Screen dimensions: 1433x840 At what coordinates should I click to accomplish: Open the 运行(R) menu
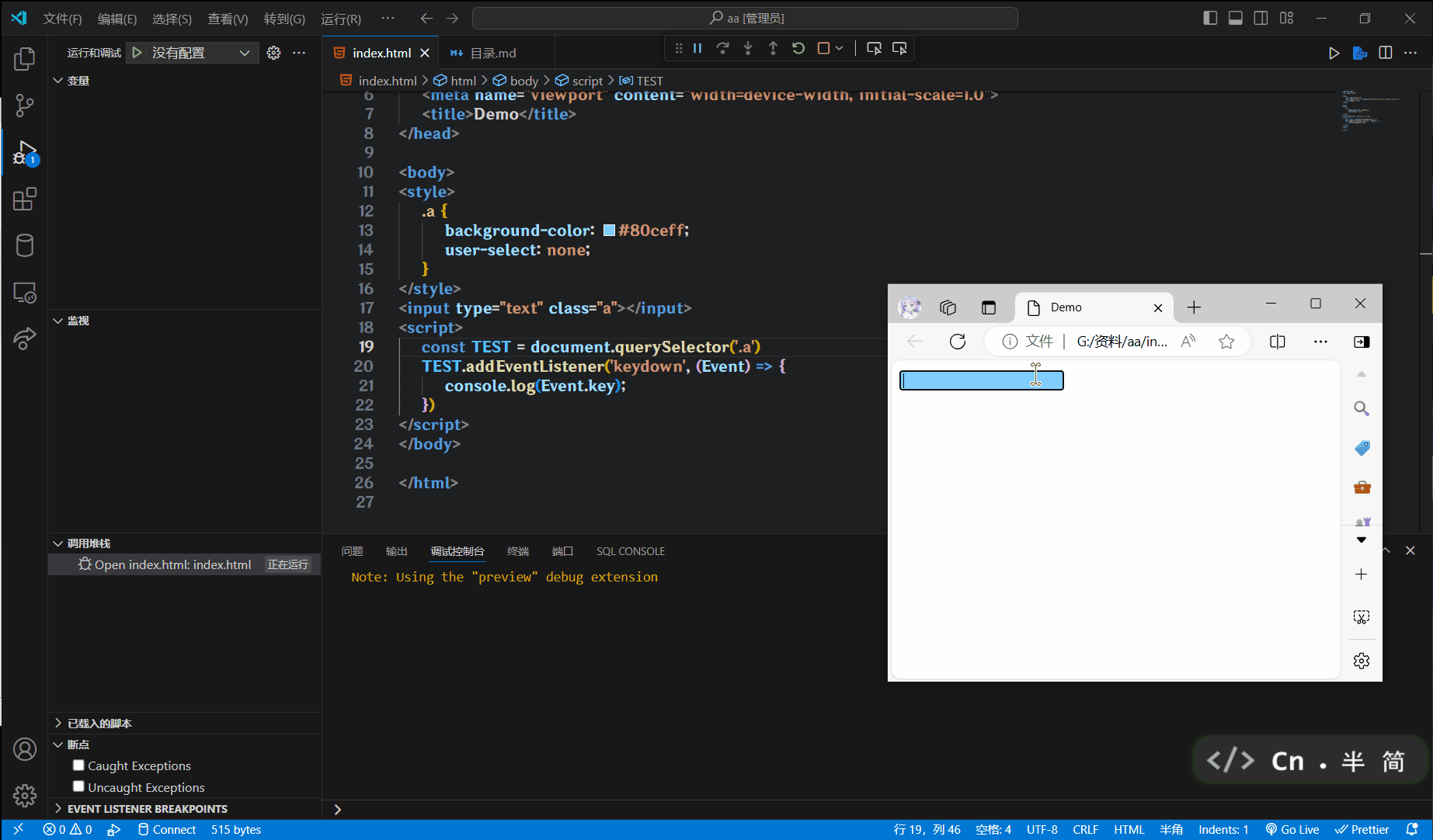(341, 19)
